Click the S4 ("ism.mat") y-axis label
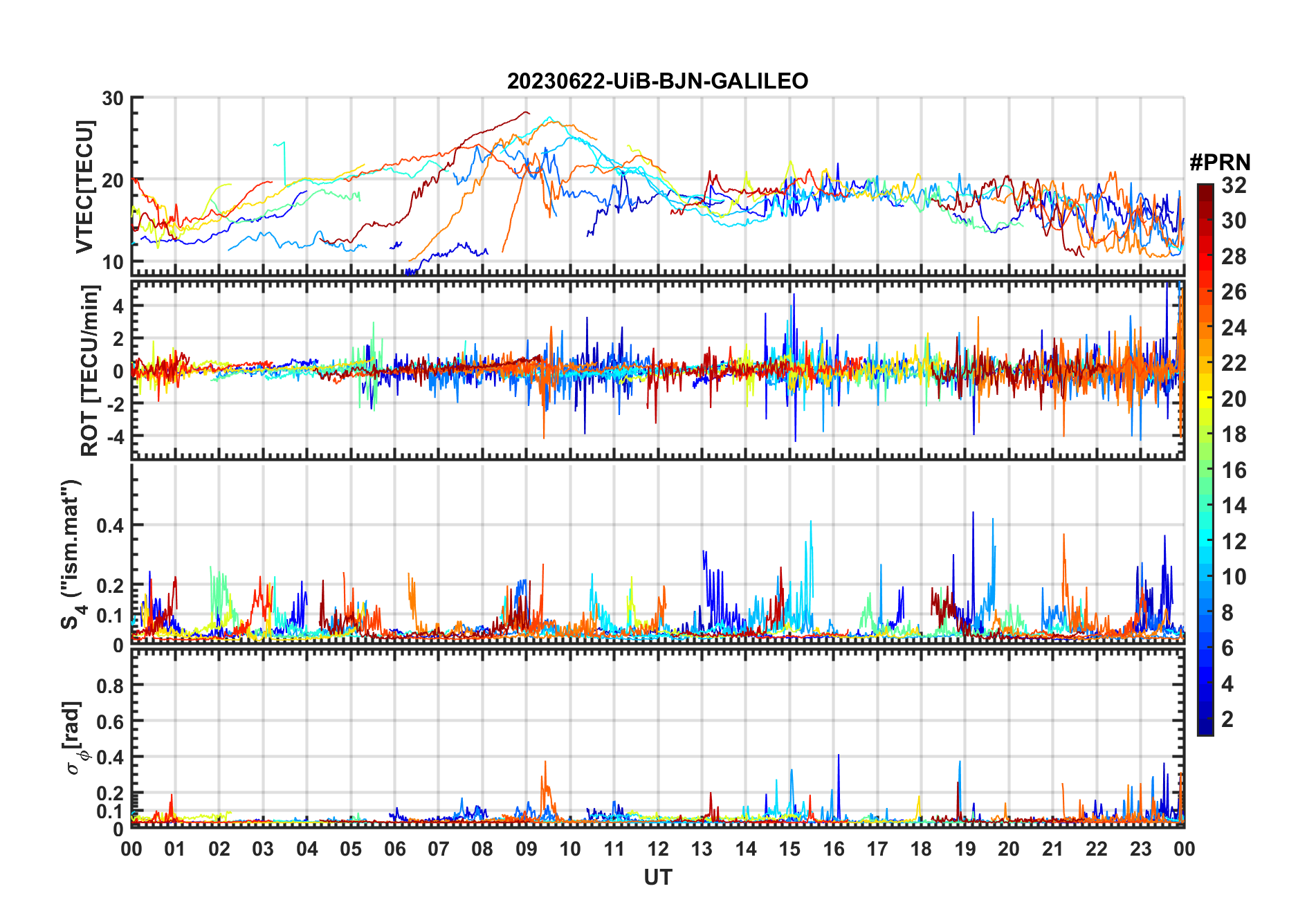Viewport: 1316px width, 920px height. 73,554
